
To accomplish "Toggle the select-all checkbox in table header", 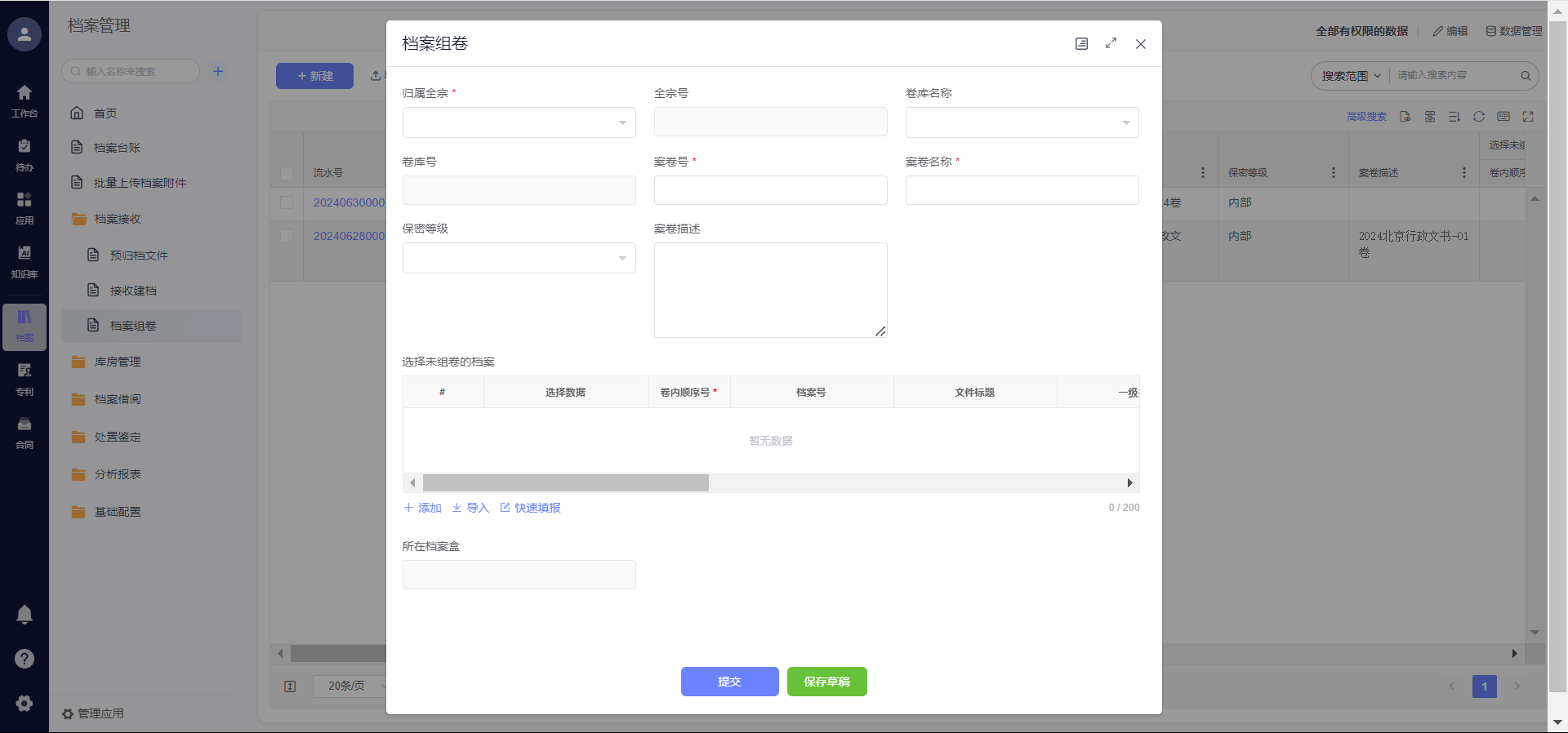I will 287,173.
